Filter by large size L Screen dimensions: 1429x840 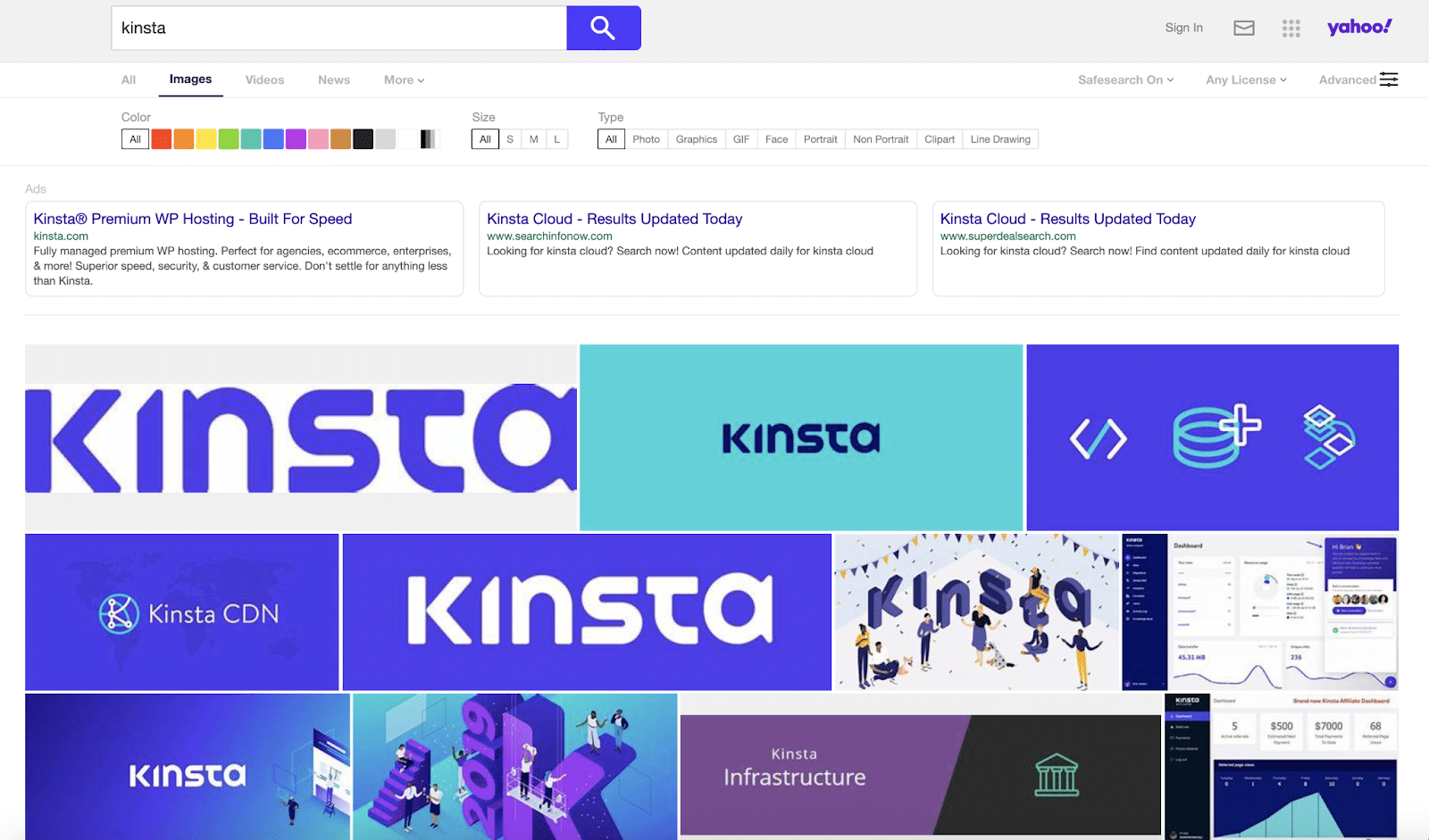tap(557, 139)
